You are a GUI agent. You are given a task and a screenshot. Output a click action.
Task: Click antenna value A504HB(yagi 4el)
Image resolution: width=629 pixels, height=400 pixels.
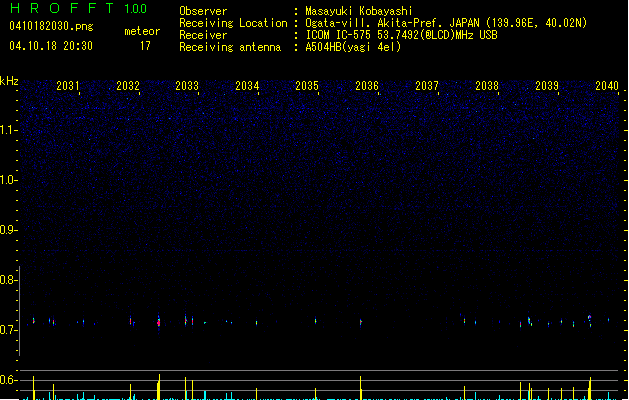coord(353,47)
